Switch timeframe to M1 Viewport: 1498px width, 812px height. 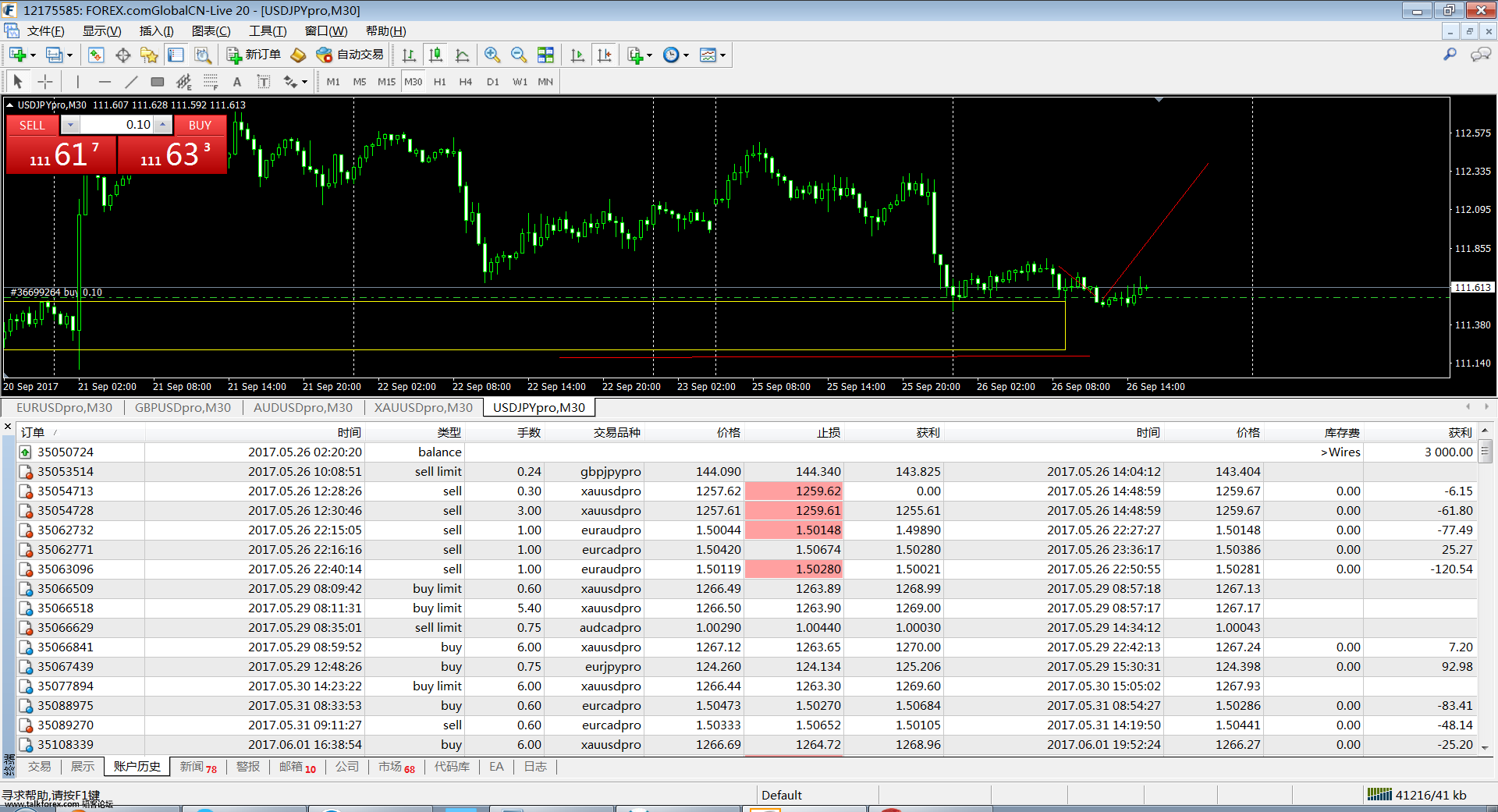333,81
